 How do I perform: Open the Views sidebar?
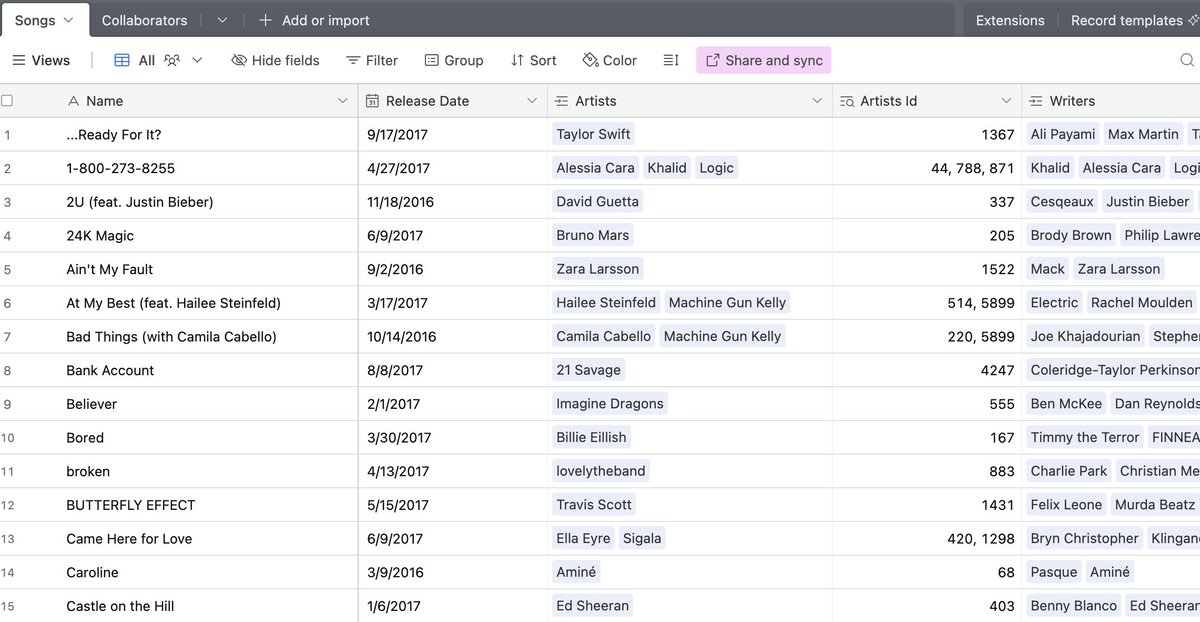[41, 60]
